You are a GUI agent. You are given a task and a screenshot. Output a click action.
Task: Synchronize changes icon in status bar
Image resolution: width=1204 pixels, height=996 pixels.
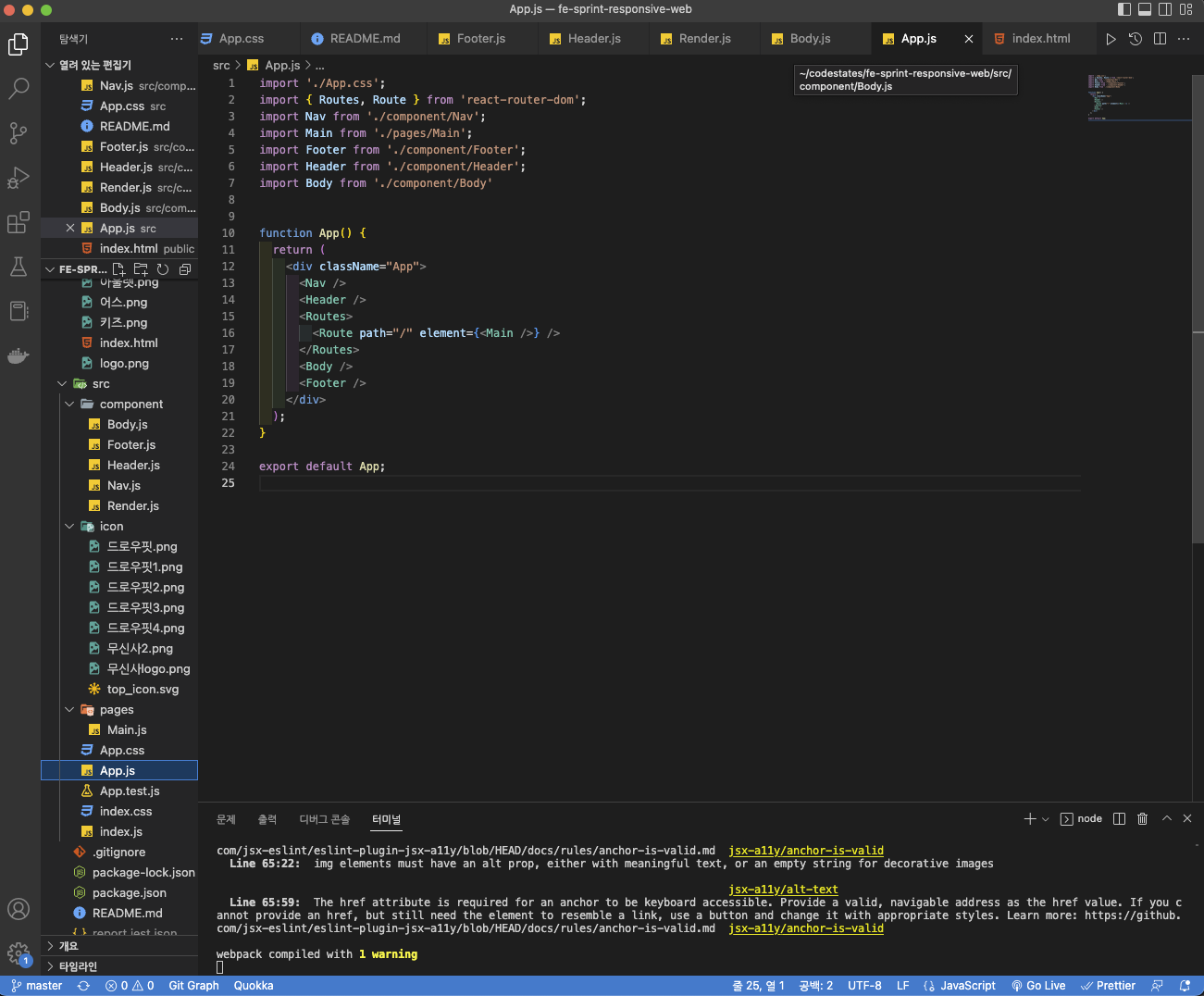83,986
